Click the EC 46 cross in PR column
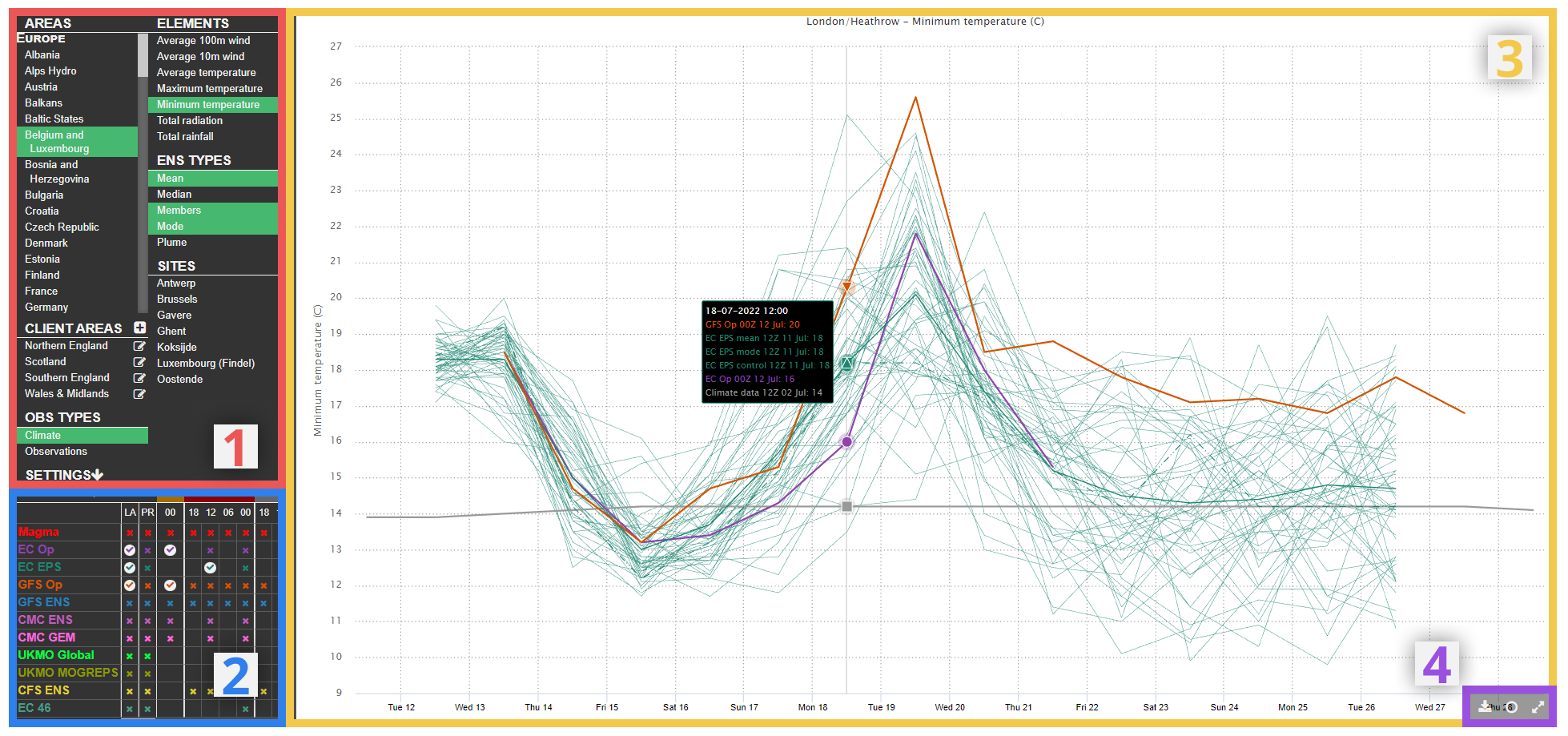The image size is (1568, 736). tap(147, 709)
